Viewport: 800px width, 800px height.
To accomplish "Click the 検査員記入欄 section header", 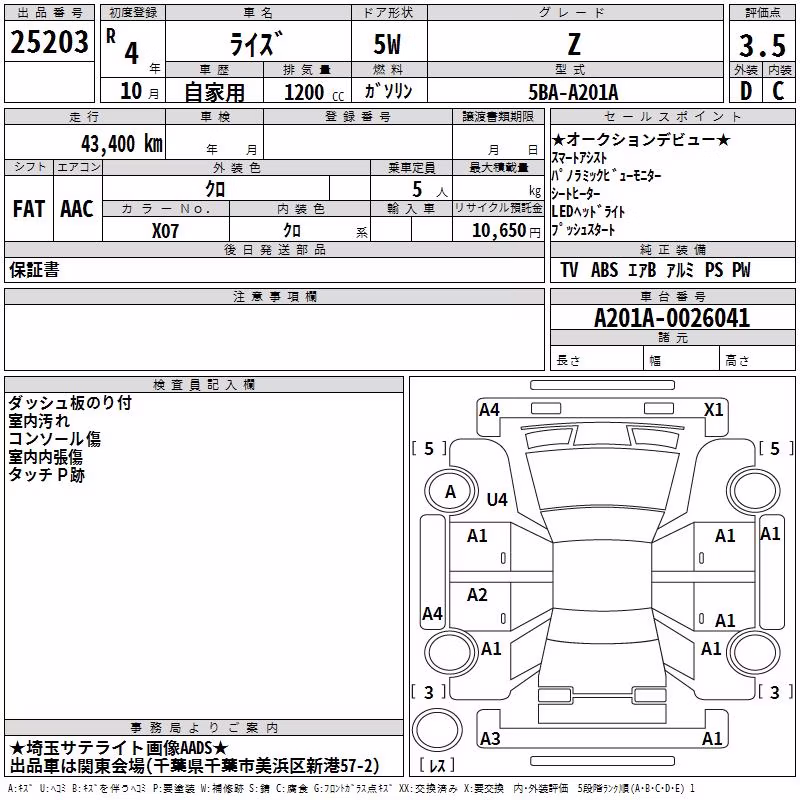I will (204, 385).
